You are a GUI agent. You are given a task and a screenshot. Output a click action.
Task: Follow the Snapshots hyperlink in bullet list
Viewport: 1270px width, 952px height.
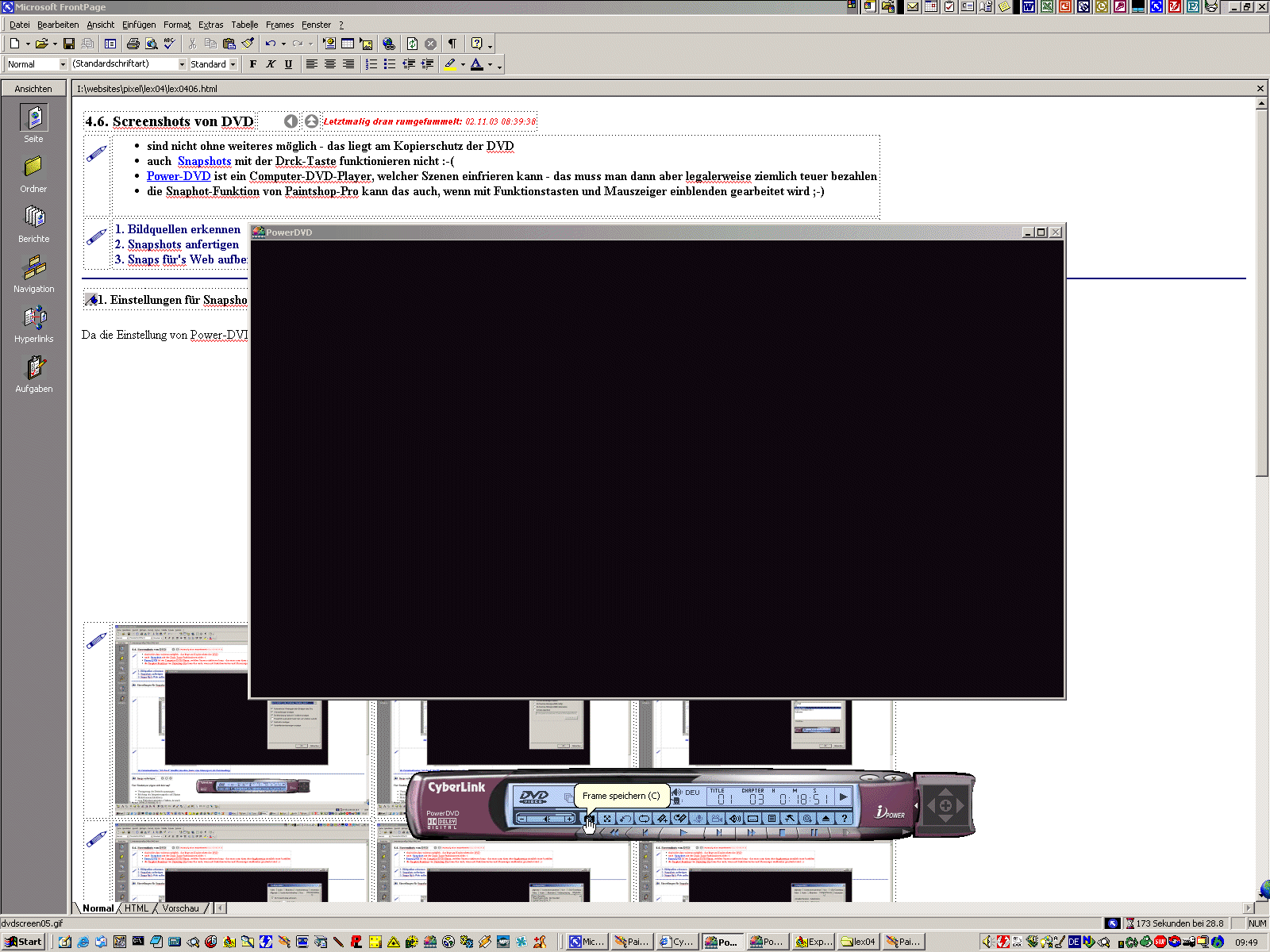click(x=205, y=161)
